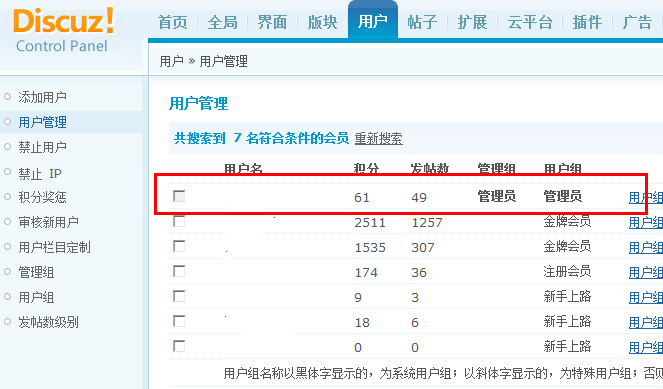Open the 插件 tab
663x389 pixels.
pyautogui.click(x=587, y=22)
